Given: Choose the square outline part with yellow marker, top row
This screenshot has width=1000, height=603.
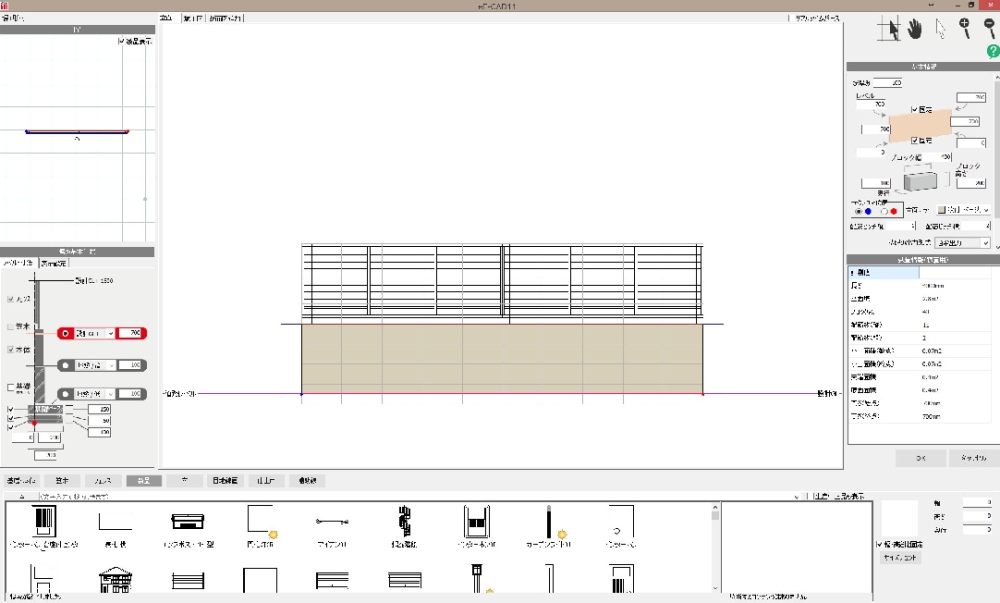Looking at the screenshot, I should tap(261, 521).
